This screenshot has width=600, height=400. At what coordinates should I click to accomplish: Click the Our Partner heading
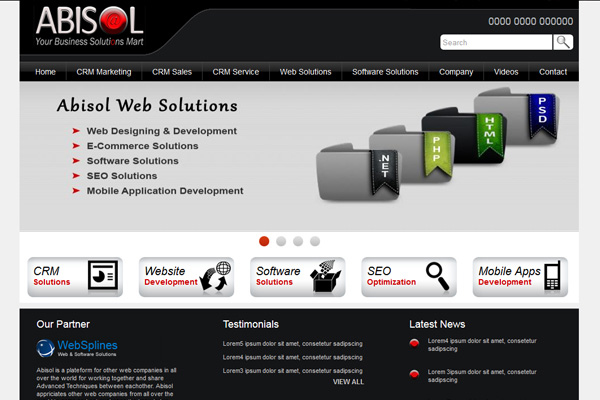pyautogui.click(x=63, y=324)
